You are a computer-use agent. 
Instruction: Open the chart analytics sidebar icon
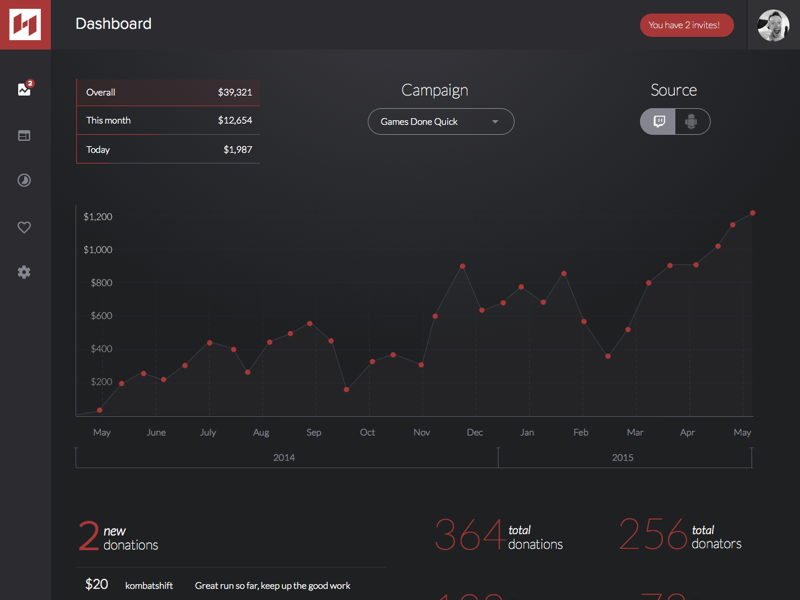pos(24,89)
